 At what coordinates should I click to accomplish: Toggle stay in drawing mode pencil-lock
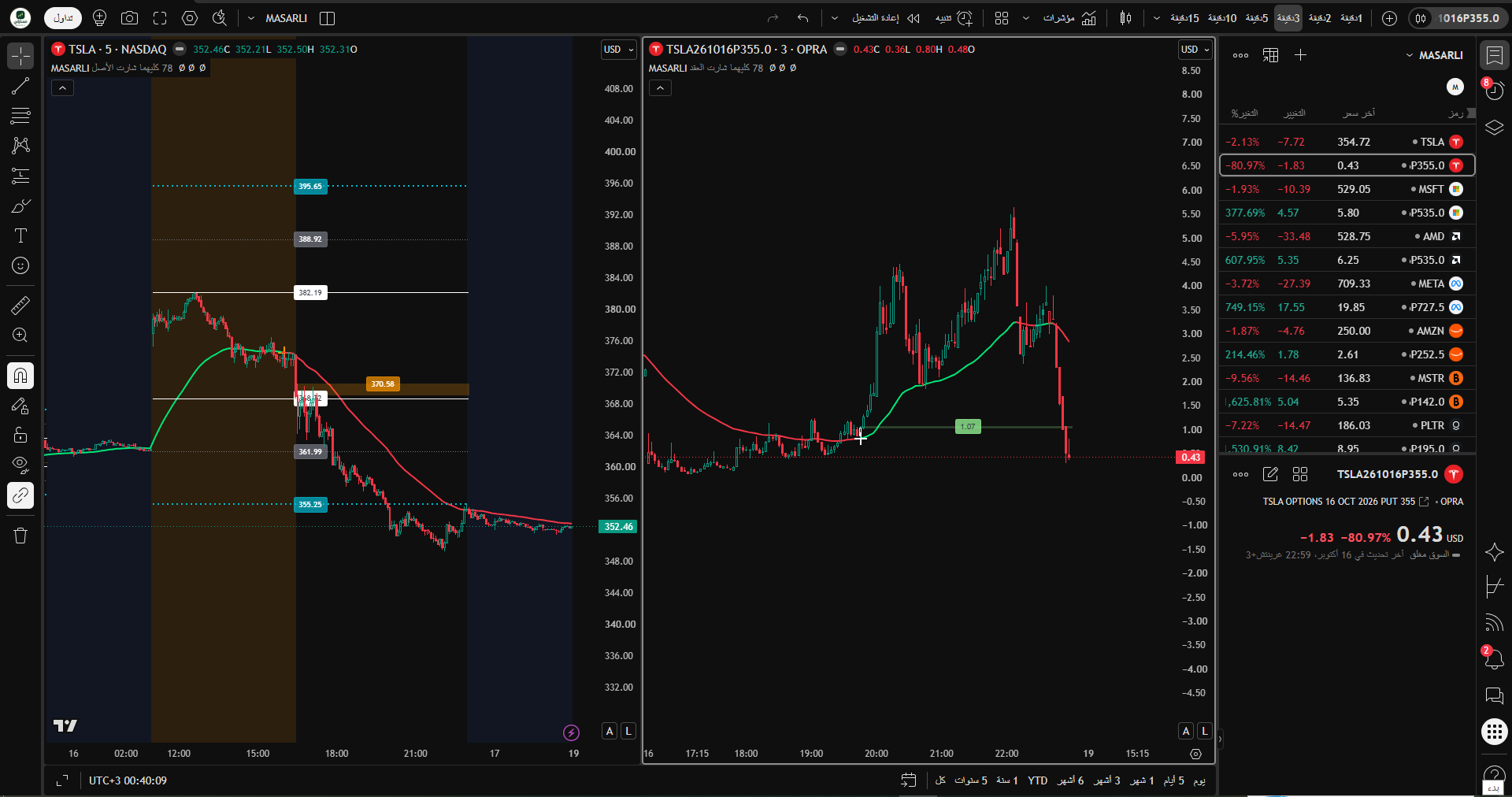[20, 406]
